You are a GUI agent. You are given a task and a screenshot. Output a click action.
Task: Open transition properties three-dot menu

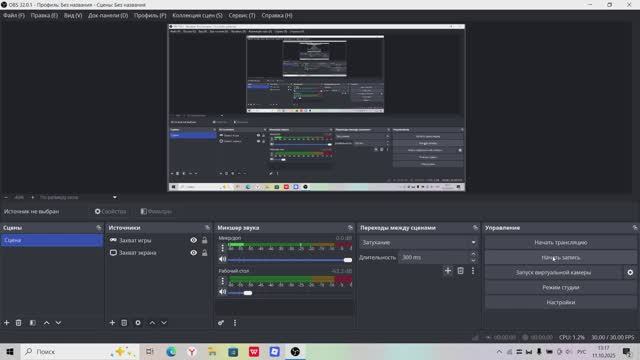pos(473,270)
